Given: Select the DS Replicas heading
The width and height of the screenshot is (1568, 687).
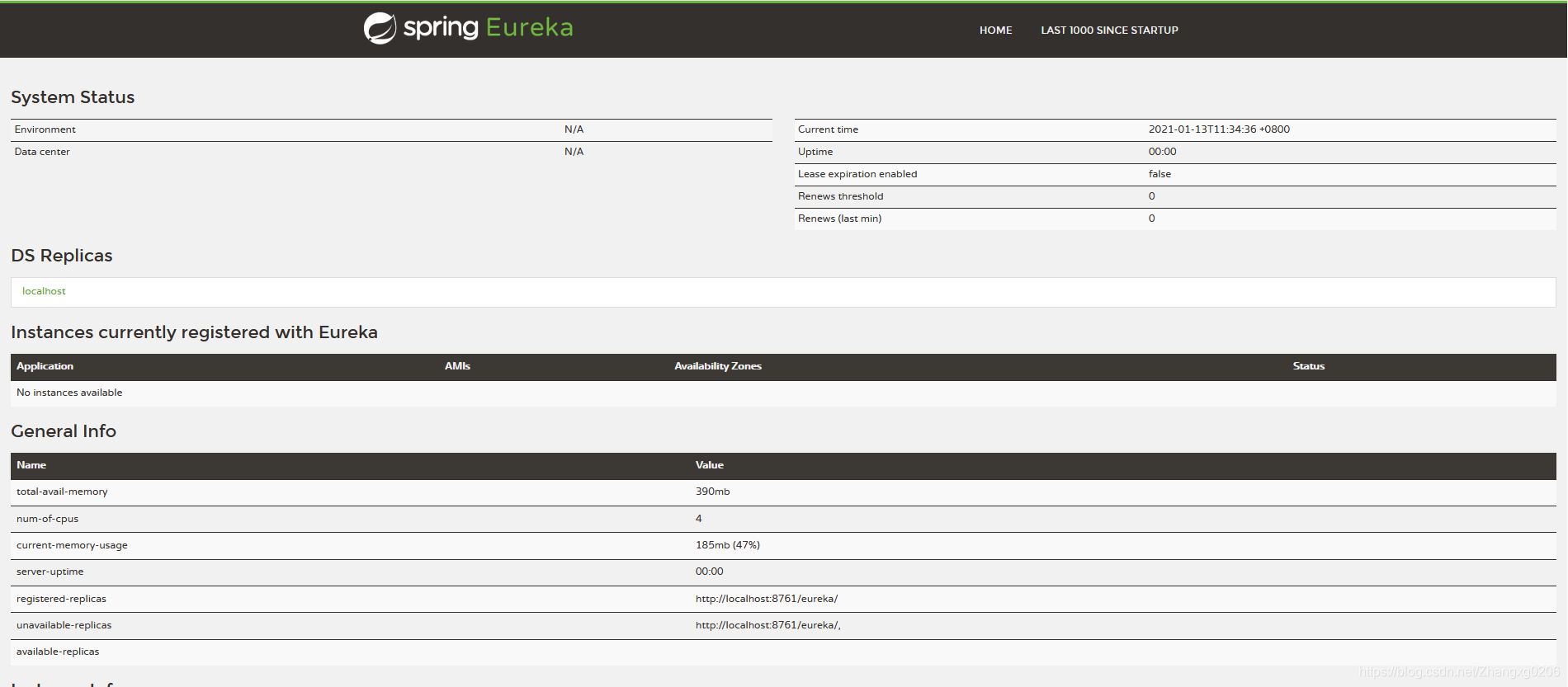Looking at the screenshot, I should point(62,256).
